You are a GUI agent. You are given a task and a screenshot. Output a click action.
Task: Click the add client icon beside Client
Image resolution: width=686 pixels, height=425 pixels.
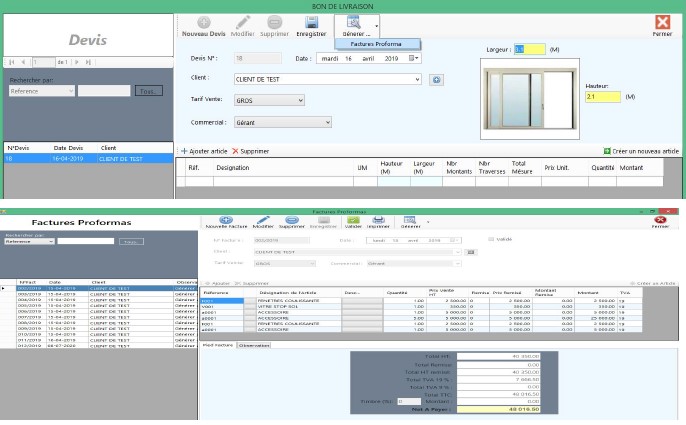pyautogui.click(x=436, y=79)
